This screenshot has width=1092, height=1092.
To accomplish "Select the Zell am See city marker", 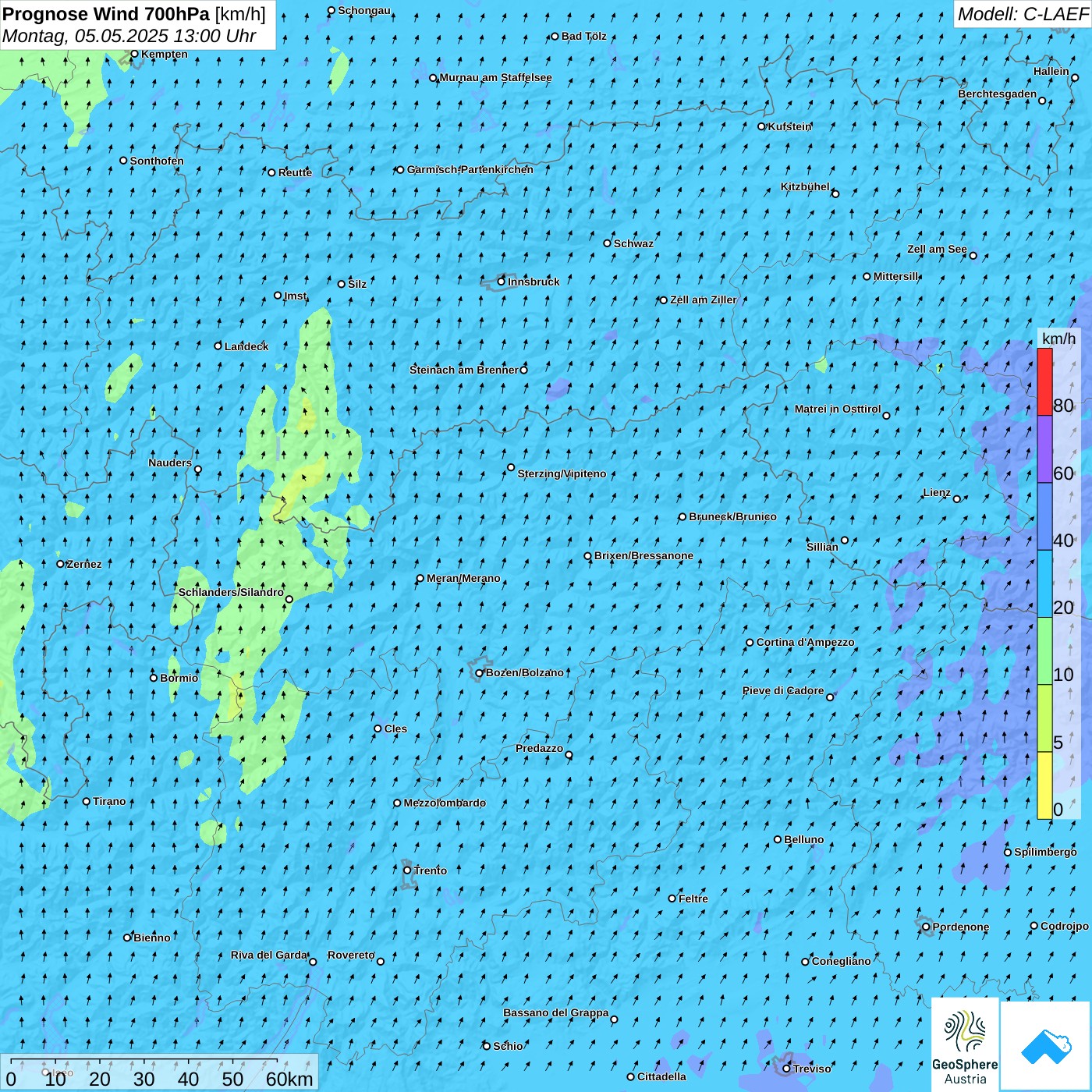I will [x=973, y=255].
